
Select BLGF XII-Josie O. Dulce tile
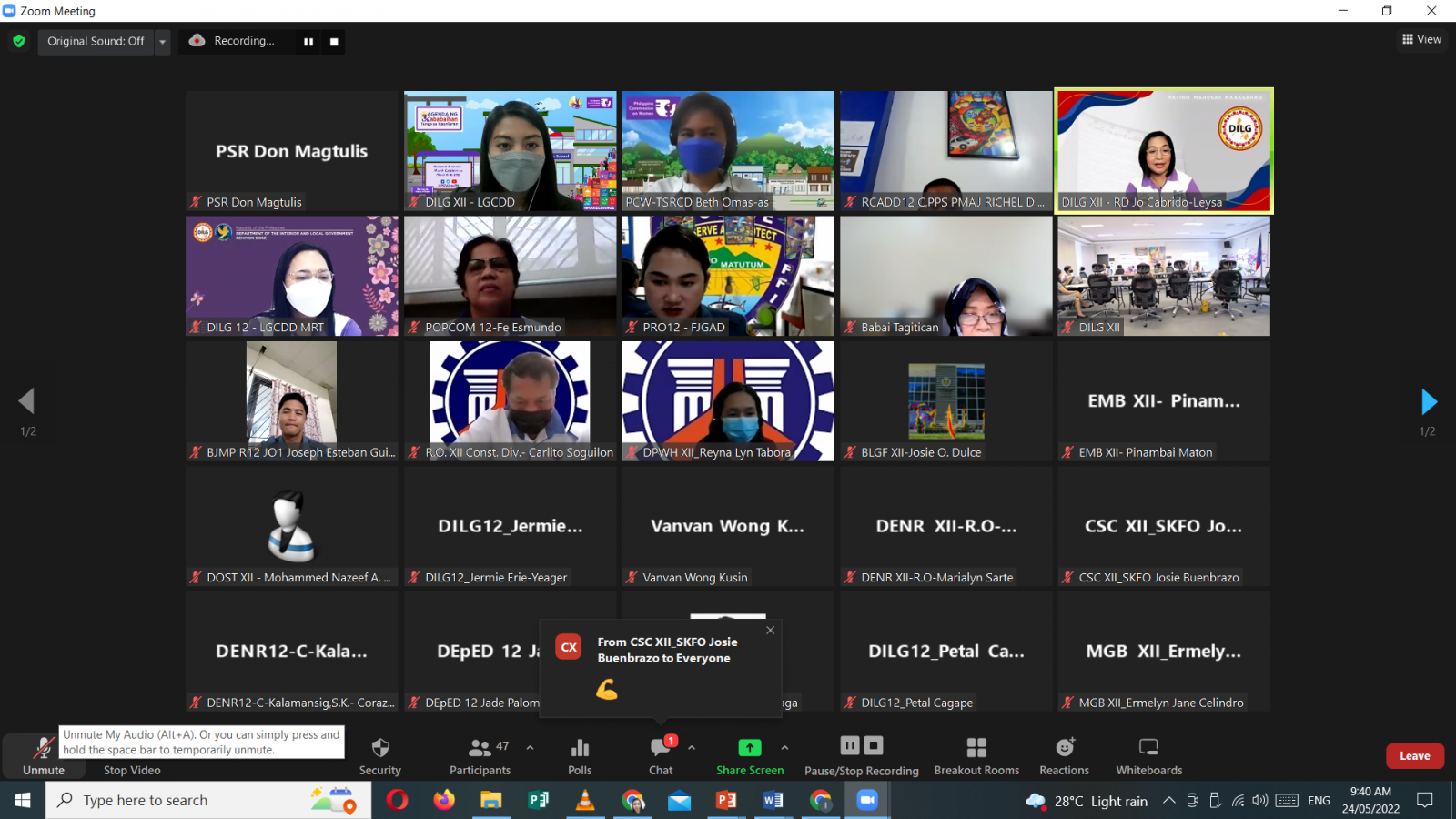click(946, 401)
